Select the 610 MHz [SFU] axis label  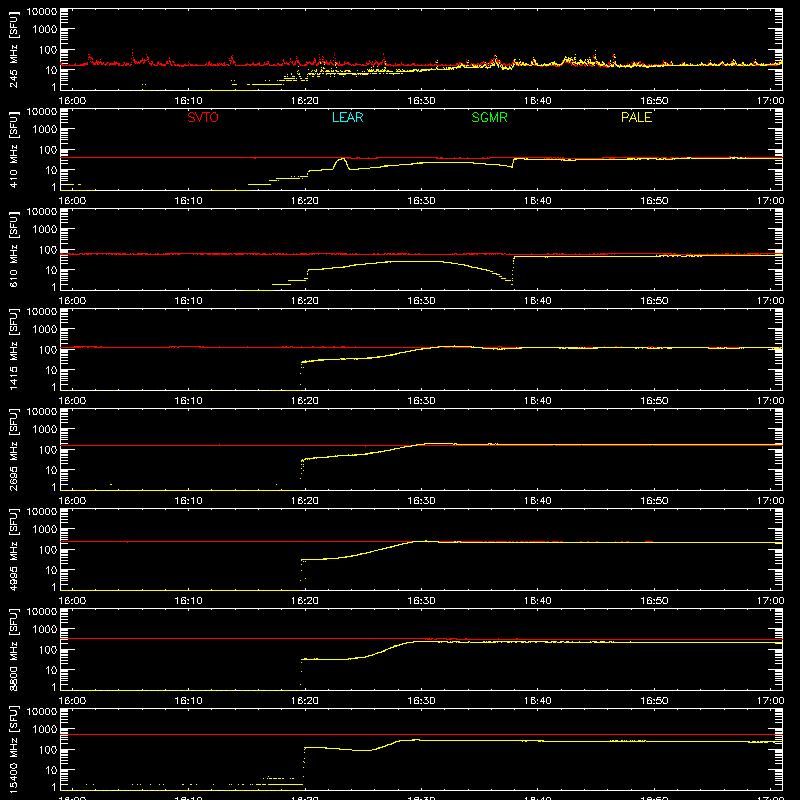pos(14,249)
